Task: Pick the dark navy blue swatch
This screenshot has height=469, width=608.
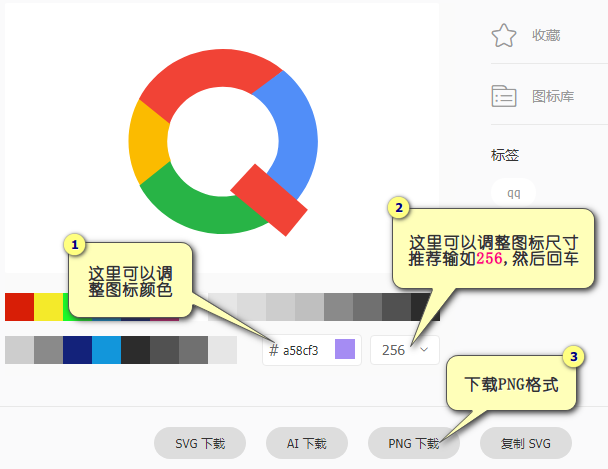Action: [77, 350]
